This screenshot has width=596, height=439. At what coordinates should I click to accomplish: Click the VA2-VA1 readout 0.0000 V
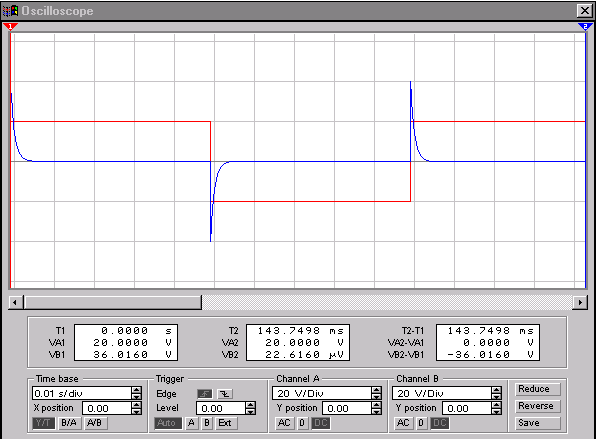(498, 343)
